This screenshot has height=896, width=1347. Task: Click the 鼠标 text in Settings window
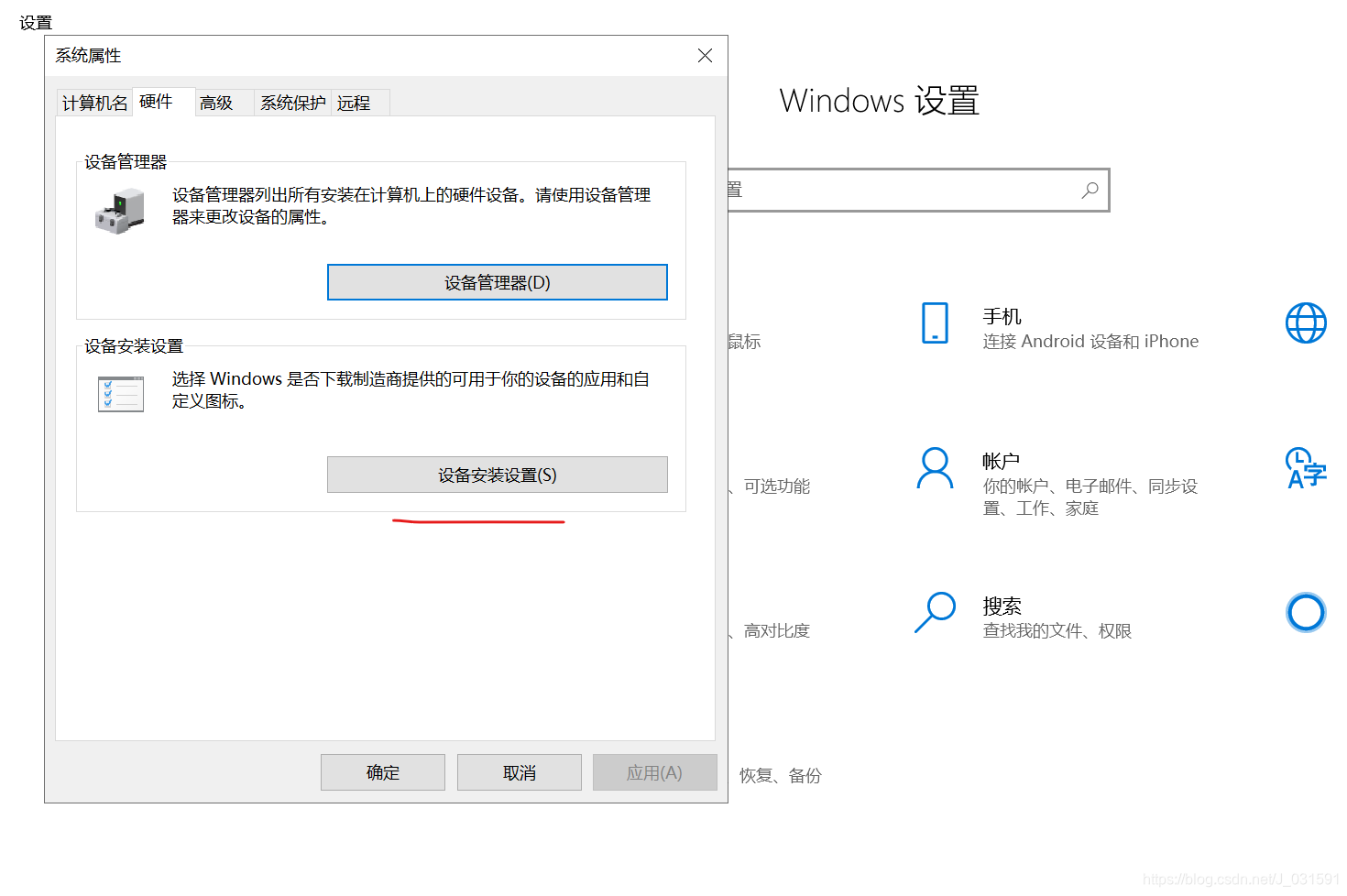(745, 342)
